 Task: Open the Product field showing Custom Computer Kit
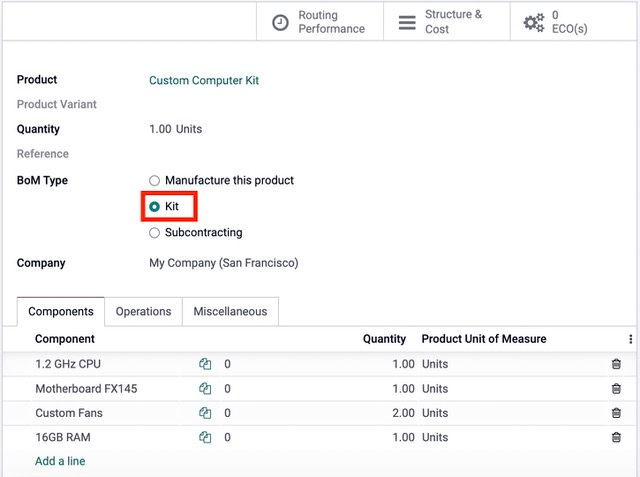204,80
